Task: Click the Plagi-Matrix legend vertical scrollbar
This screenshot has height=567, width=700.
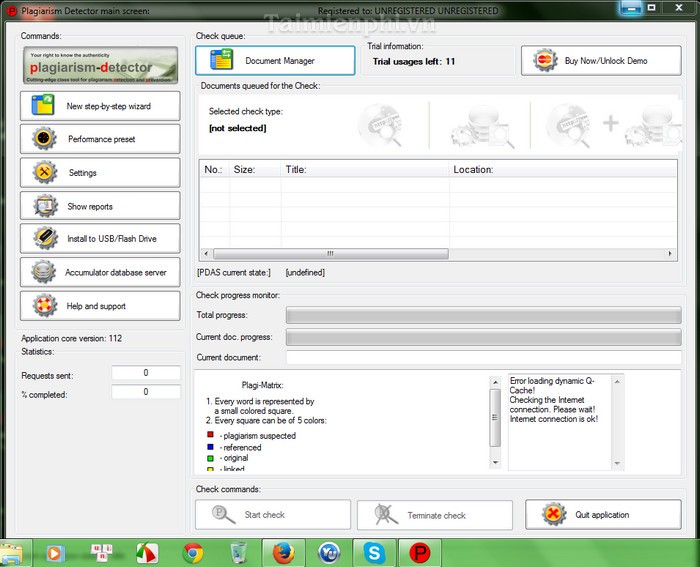Action: [494, 422]
